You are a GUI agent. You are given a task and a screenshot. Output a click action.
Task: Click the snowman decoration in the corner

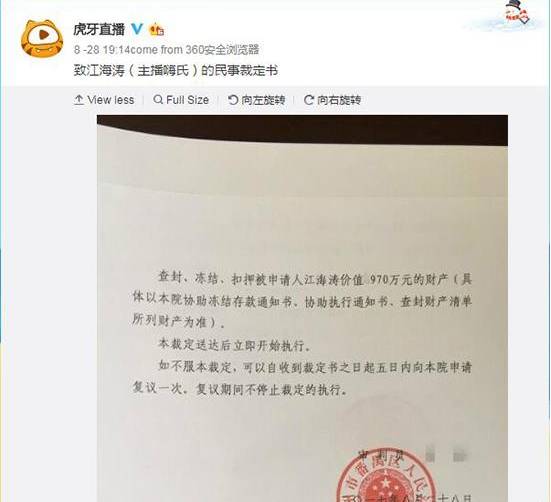pos(516,13)
